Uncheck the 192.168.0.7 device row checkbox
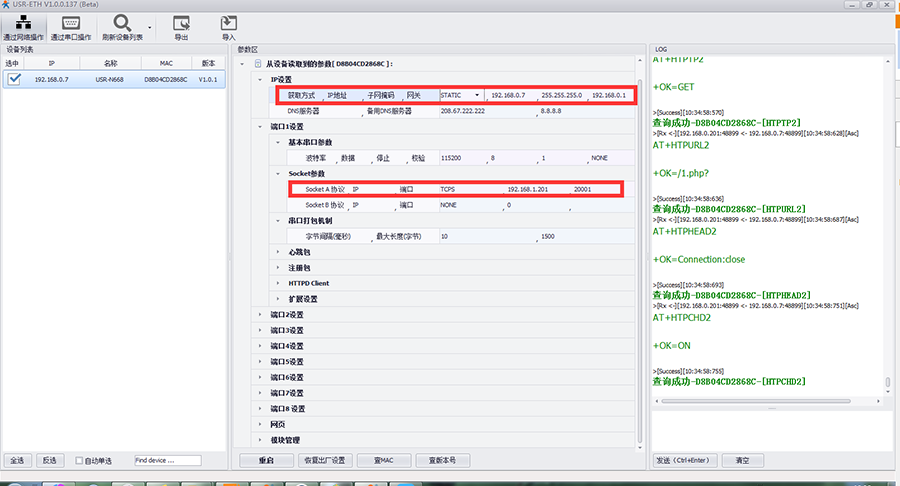 [x=14, y=79]
